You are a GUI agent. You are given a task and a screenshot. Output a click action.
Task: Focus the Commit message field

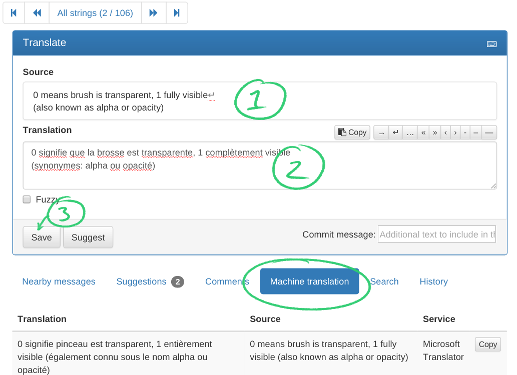437,234
